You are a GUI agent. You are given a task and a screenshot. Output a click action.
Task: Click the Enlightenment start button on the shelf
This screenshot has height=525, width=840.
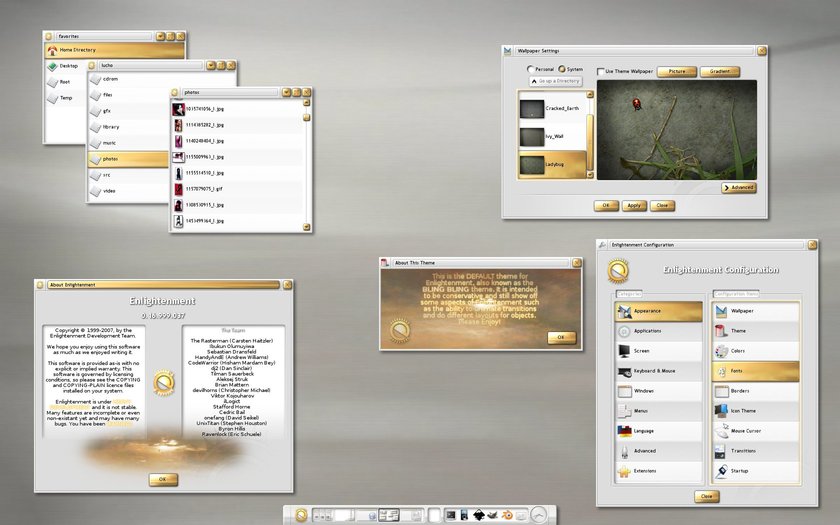click(301, 515)
